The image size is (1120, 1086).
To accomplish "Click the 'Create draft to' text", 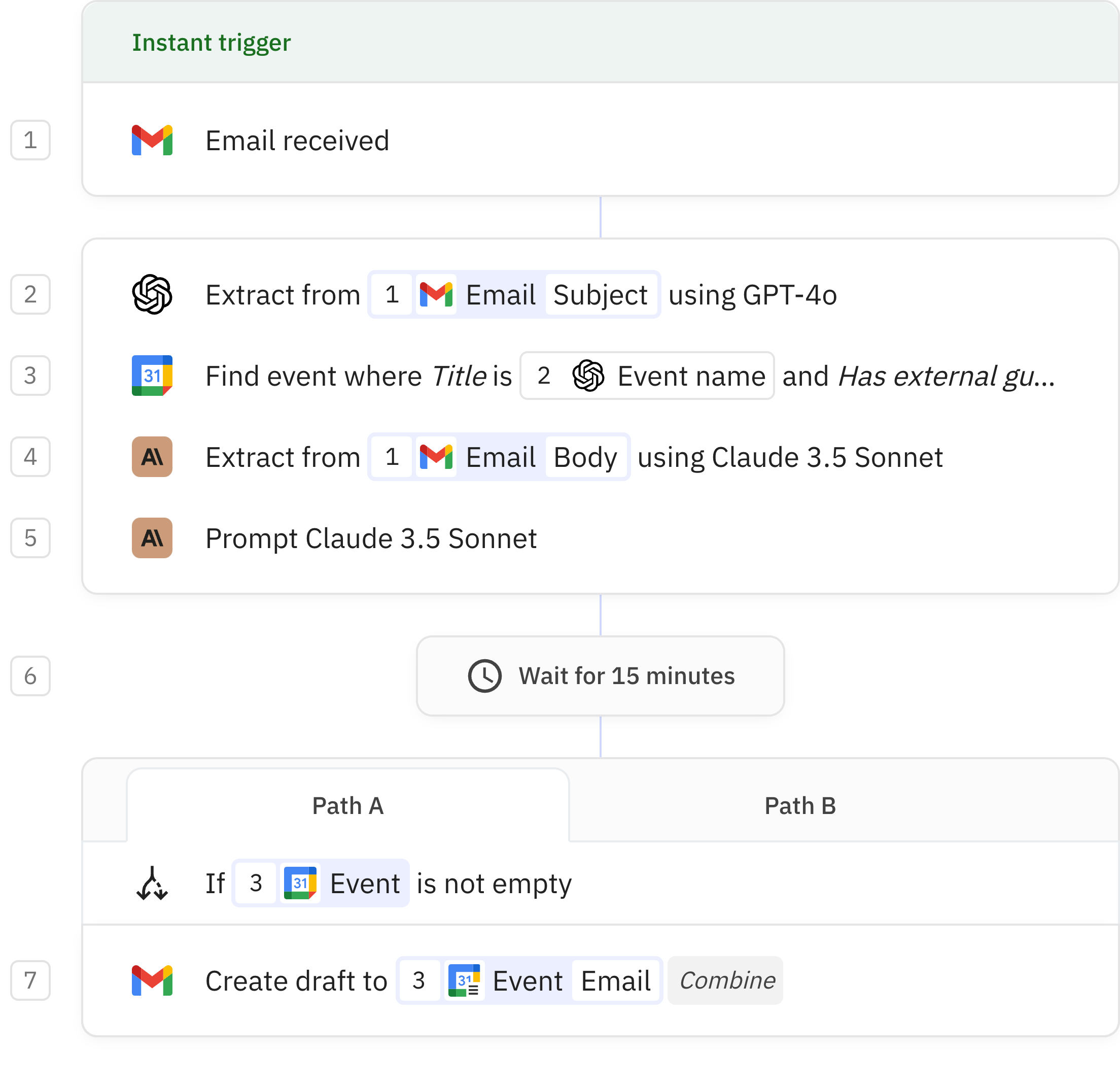I will [296, 981].
